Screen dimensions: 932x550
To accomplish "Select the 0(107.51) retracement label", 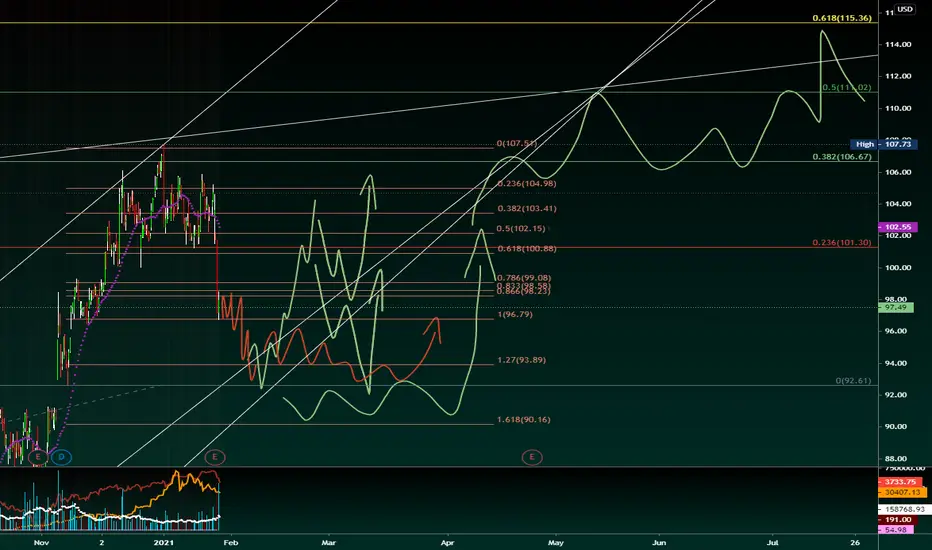I will tap(517, 143).
